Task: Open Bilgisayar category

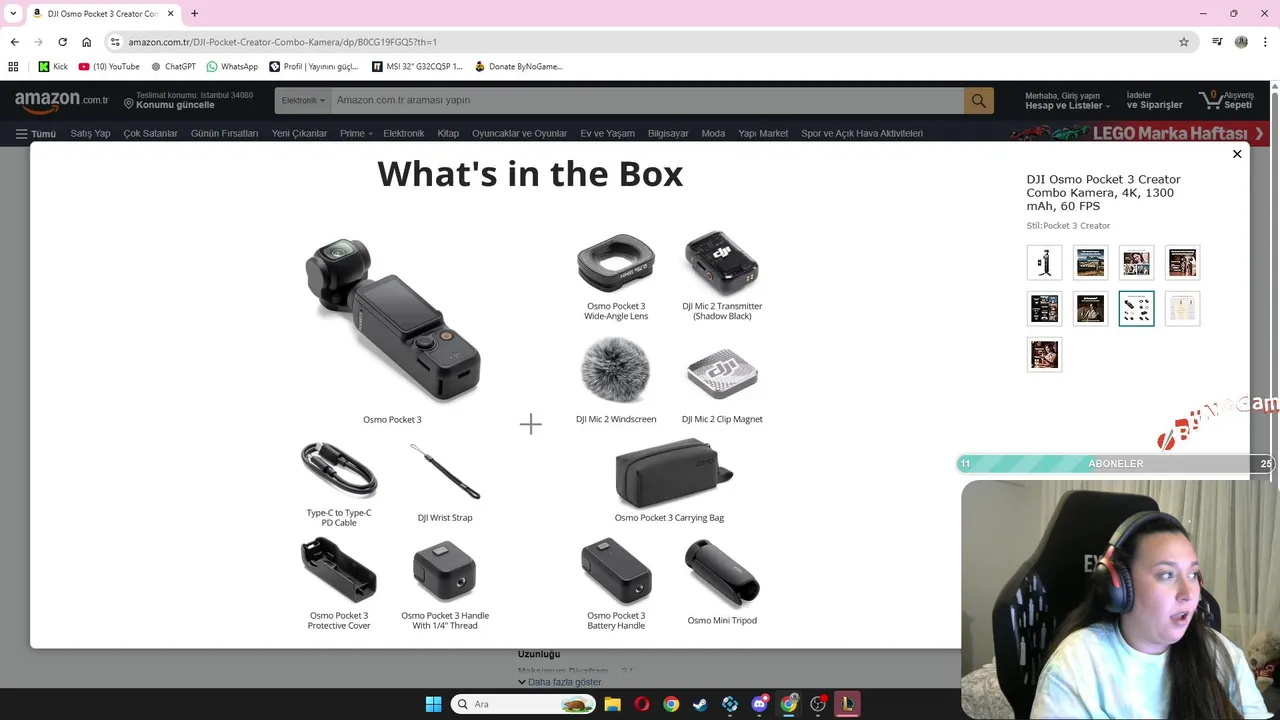Action: pos(668,133)
